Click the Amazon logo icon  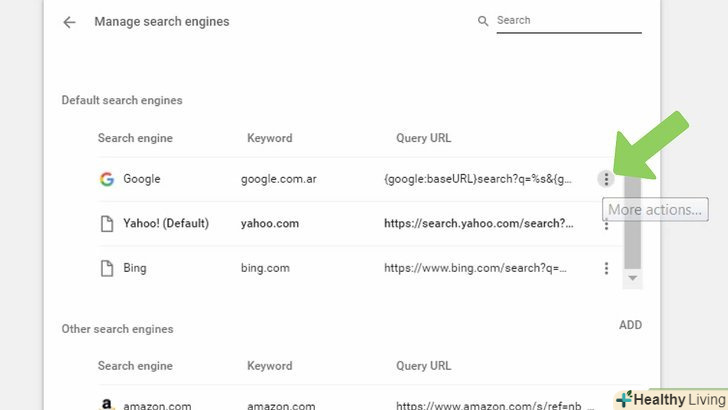point(106,405)
